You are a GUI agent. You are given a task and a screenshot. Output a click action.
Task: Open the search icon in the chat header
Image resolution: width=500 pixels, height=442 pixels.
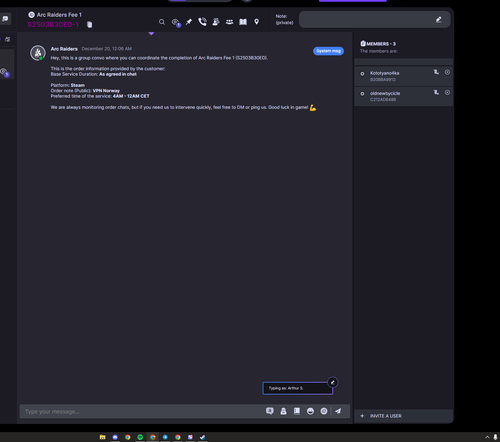(162, 22)
